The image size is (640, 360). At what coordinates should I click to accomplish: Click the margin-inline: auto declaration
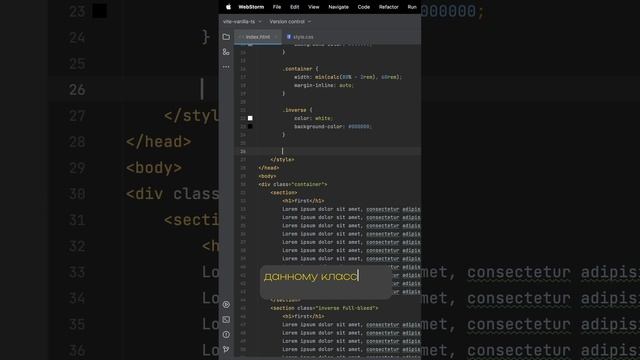click(324, 85)
